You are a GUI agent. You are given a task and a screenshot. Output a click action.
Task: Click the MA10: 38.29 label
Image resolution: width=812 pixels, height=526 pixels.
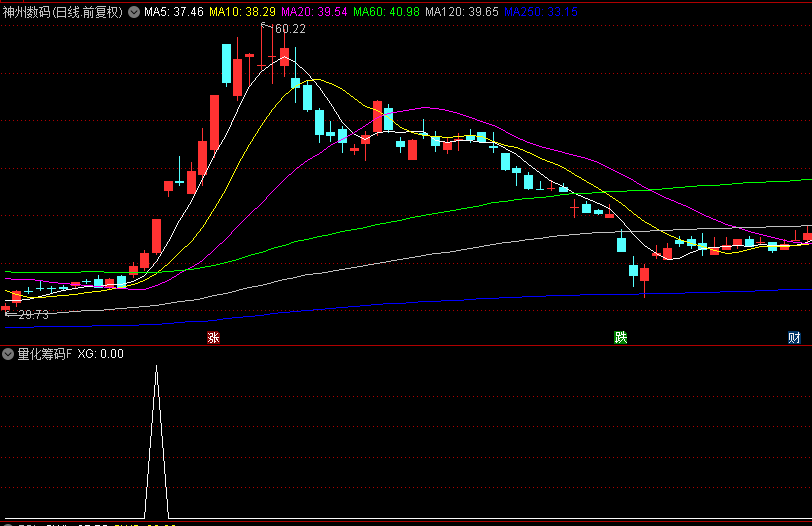point(242,12)
